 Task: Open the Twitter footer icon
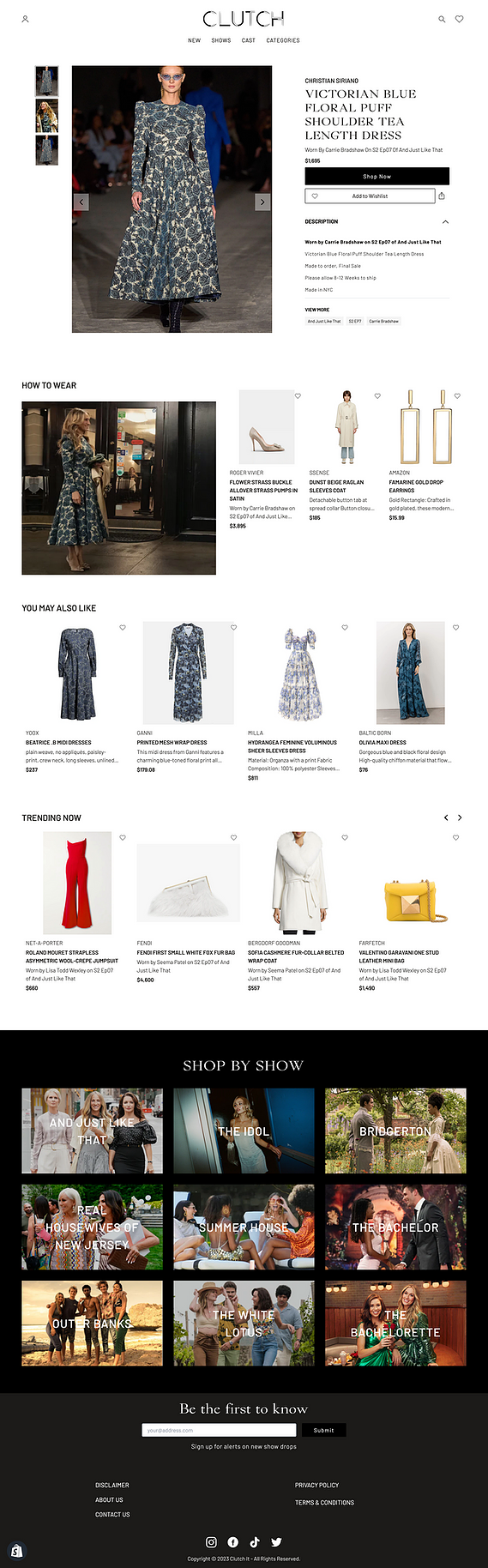pyautogui.click(x=276, y=1541)
